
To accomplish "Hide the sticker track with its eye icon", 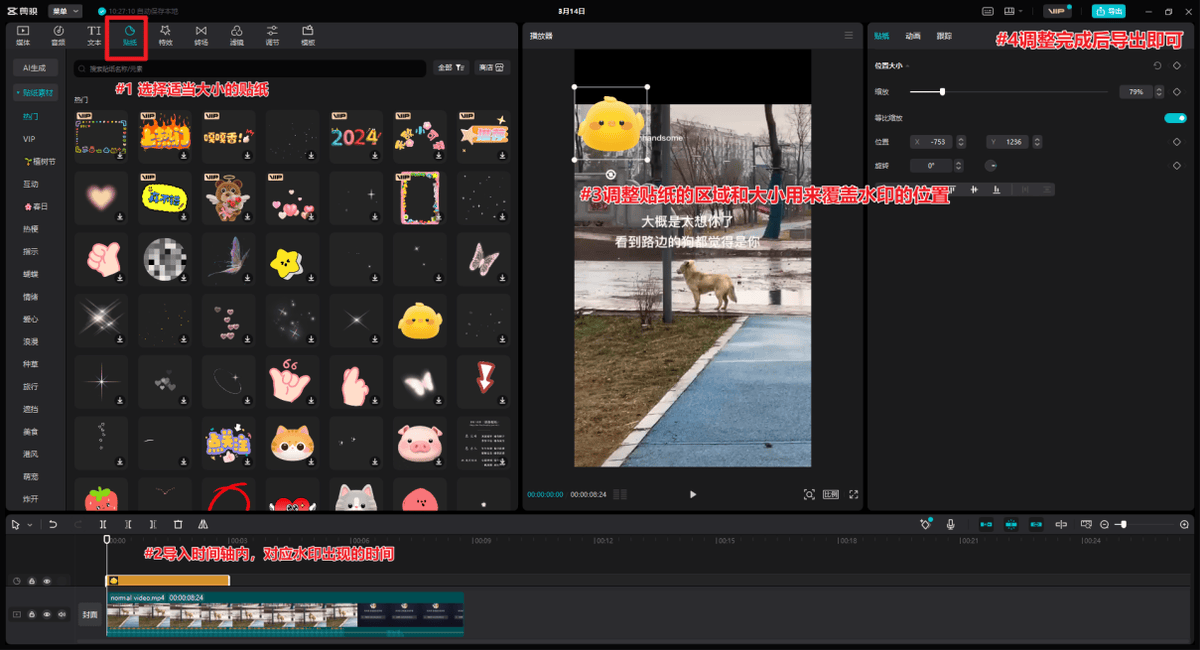I will (x=46, y=581).
